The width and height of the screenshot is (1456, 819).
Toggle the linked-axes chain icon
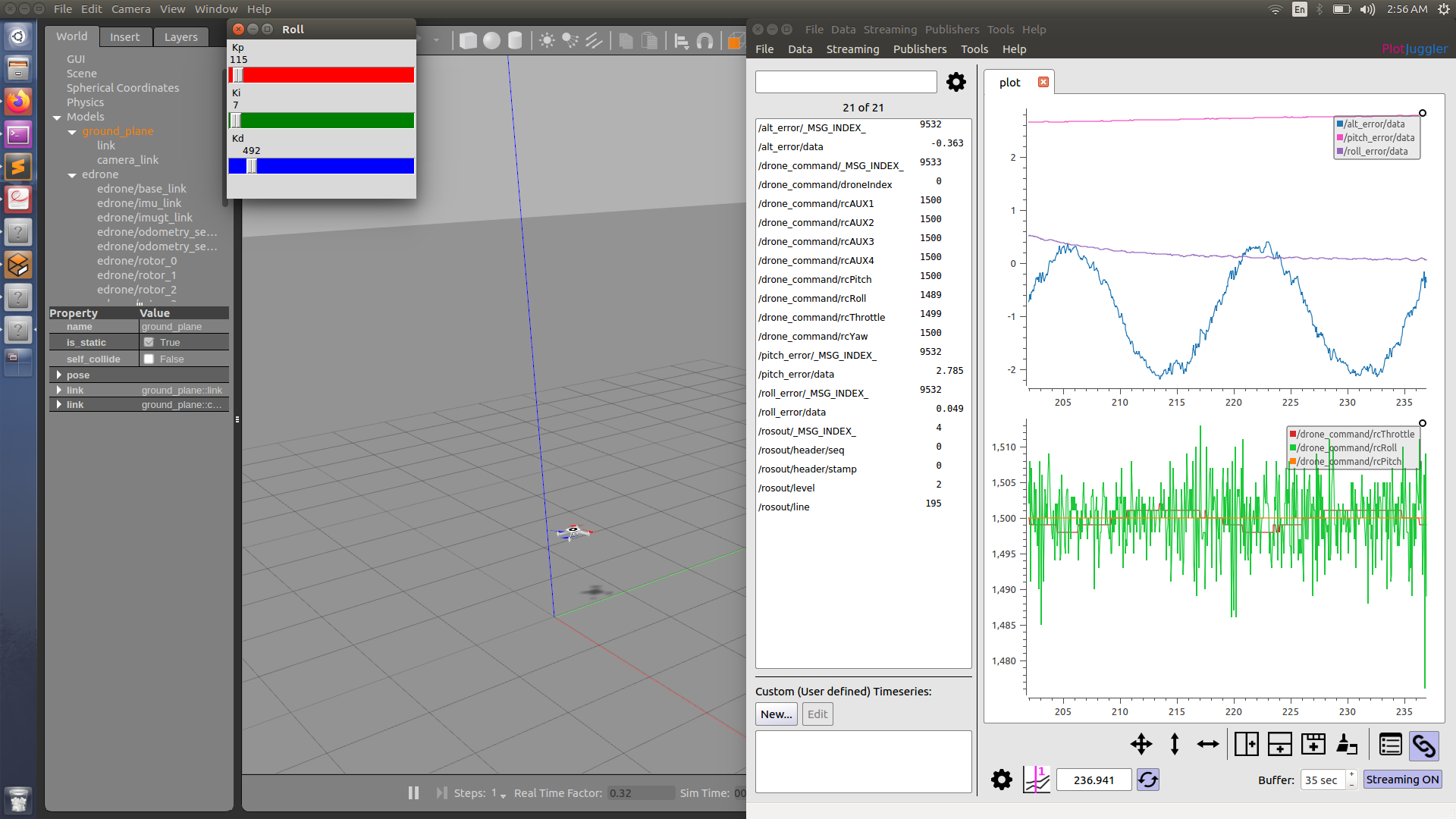(1424, 745)
